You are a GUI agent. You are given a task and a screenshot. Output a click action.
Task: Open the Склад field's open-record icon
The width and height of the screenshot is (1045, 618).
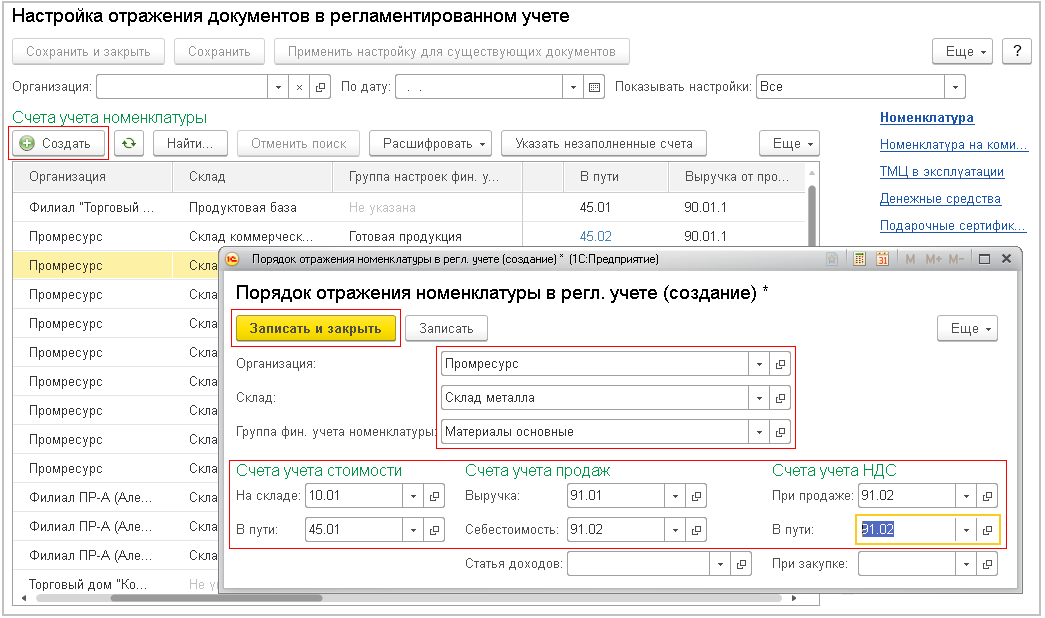tap(781, 397)
